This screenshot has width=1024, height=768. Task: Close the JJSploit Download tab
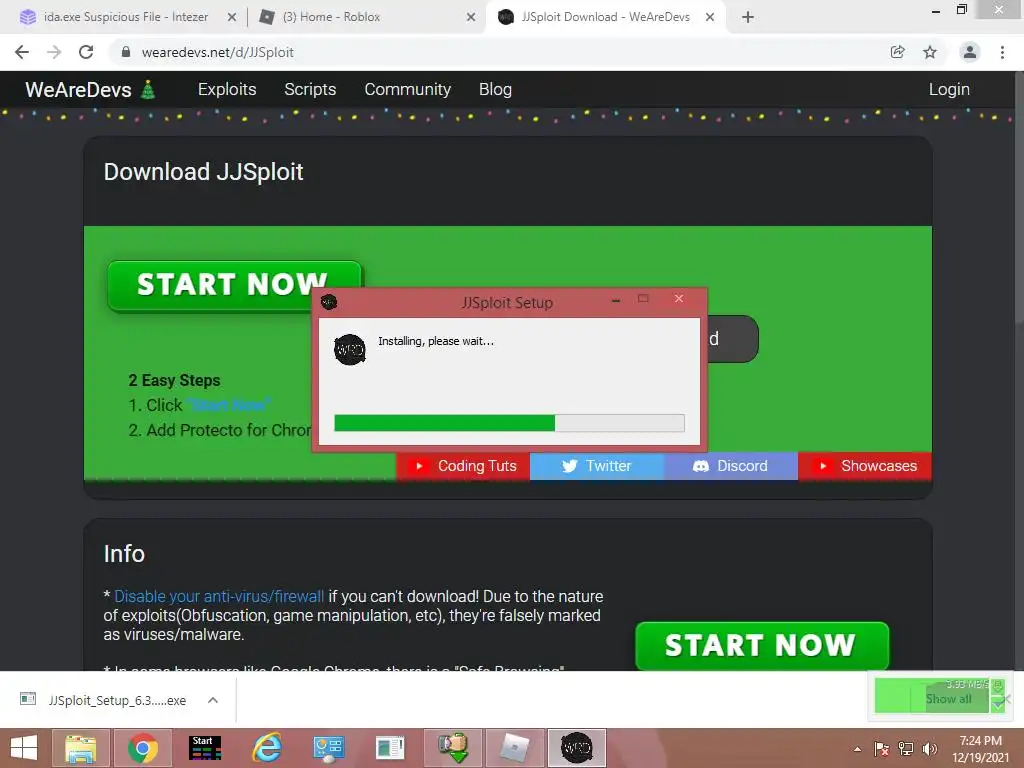(710, 18)
